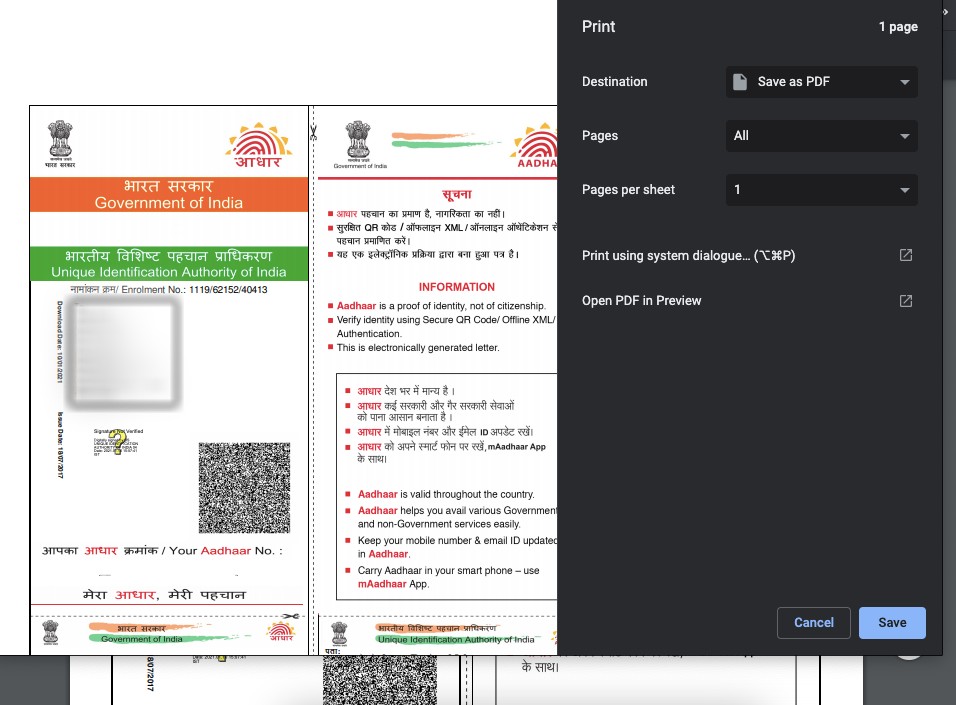Click the red 'INFORMATION' heading in preview
The width and height of the screenshot is (956, 705).
click(457, 287)
